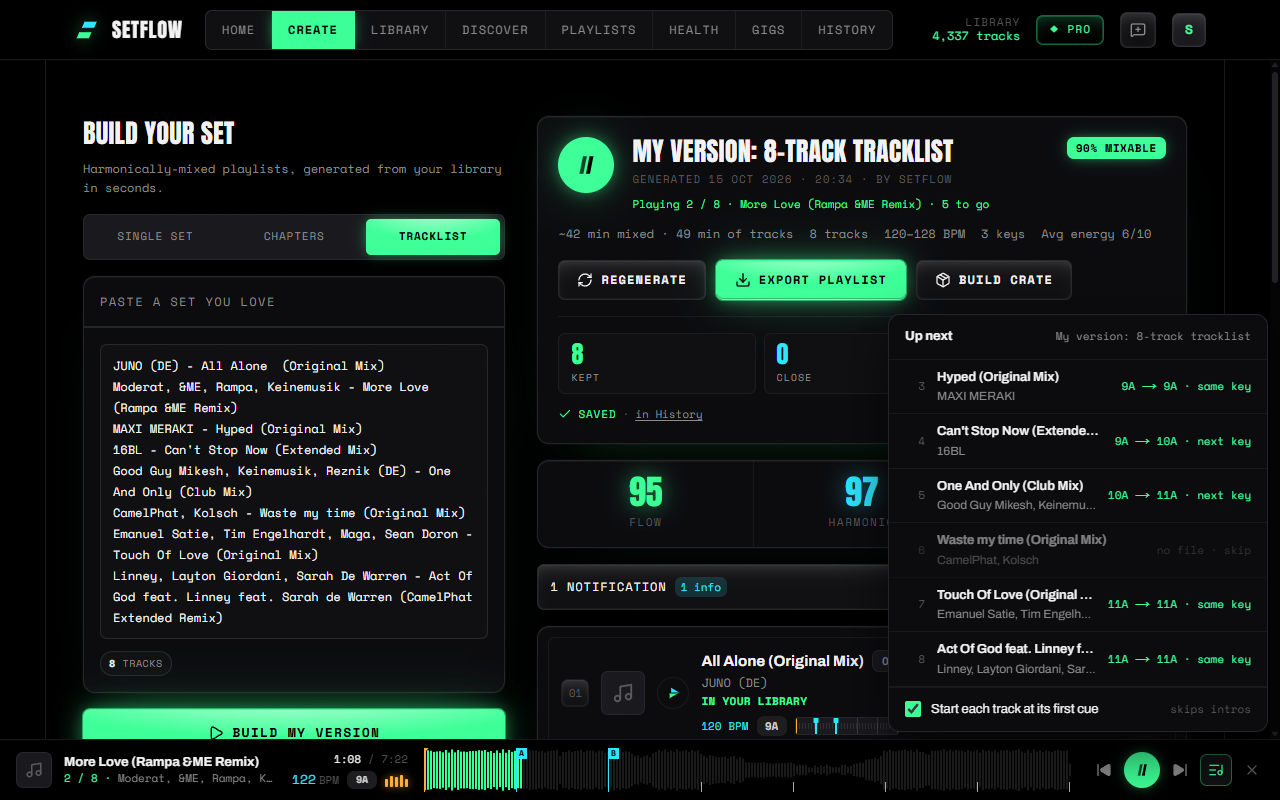The width and height of the screenshot is (1280, 800).
Task: Click the SETFLOW logo icon
Action: (87, 30)
